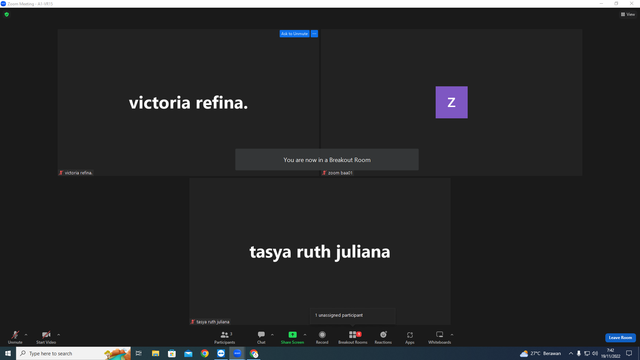Open File Explorer from the taskbar

pyautogui.click(x=156, y=353)
